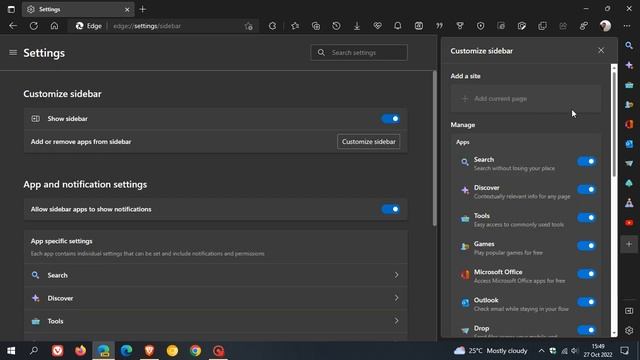Open Collections icon in toolbar
Image resolution: width=640 pixels, height=360 pixels.
click(x=316, y=26)
